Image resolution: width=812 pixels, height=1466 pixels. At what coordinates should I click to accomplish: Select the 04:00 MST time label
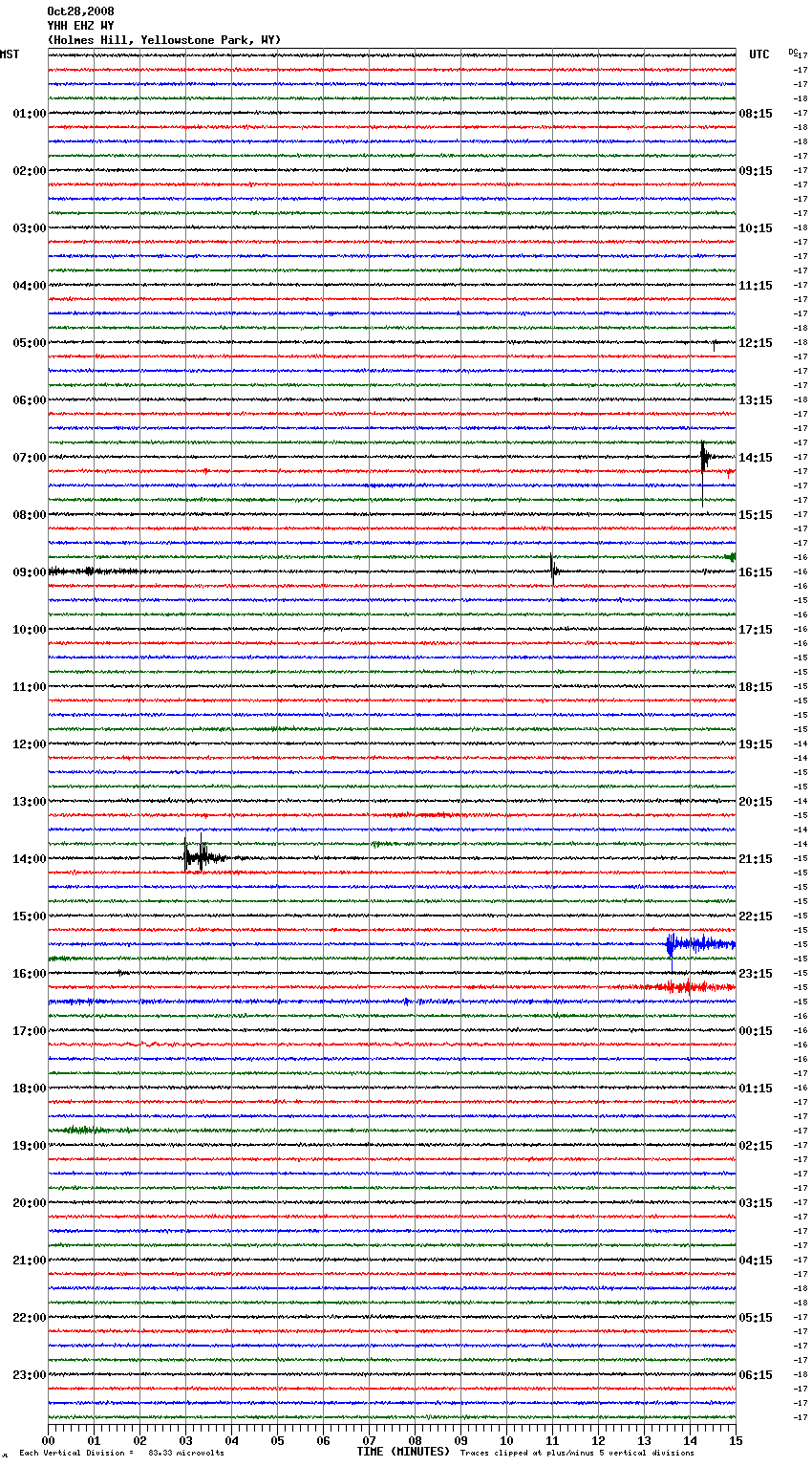pyautogui.click(x=29, y=286)
